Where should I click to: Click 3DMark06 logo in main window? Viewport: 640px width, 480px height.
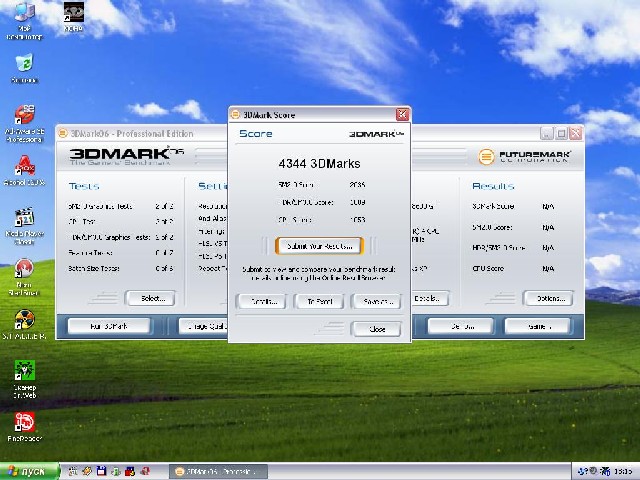coord(127,156)
